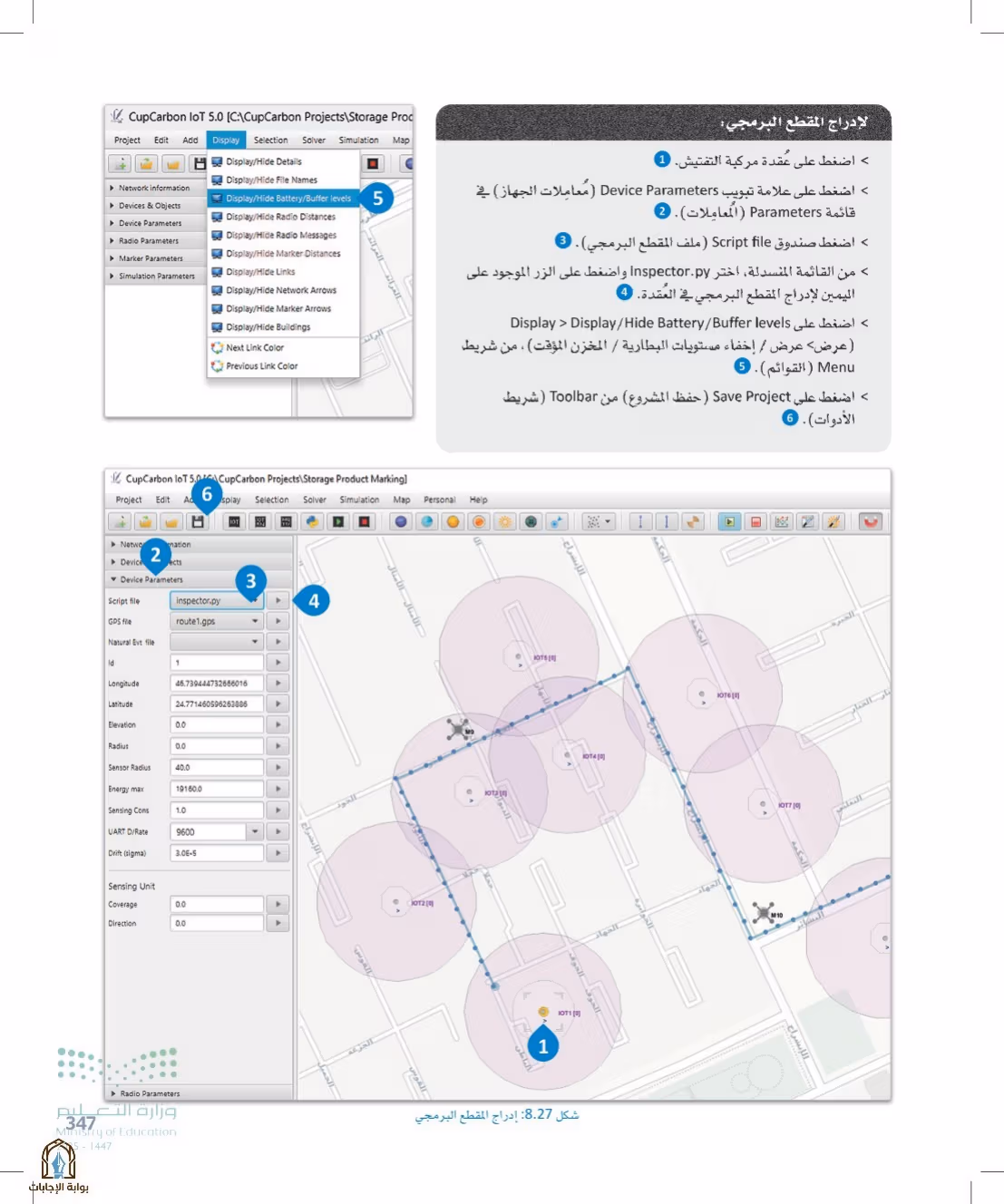Viewport: 1004px width, 1204px height.
Task: Toggle Display/Hide Battery/Buffer levels menu entry
Action: (x=284, y=199)
